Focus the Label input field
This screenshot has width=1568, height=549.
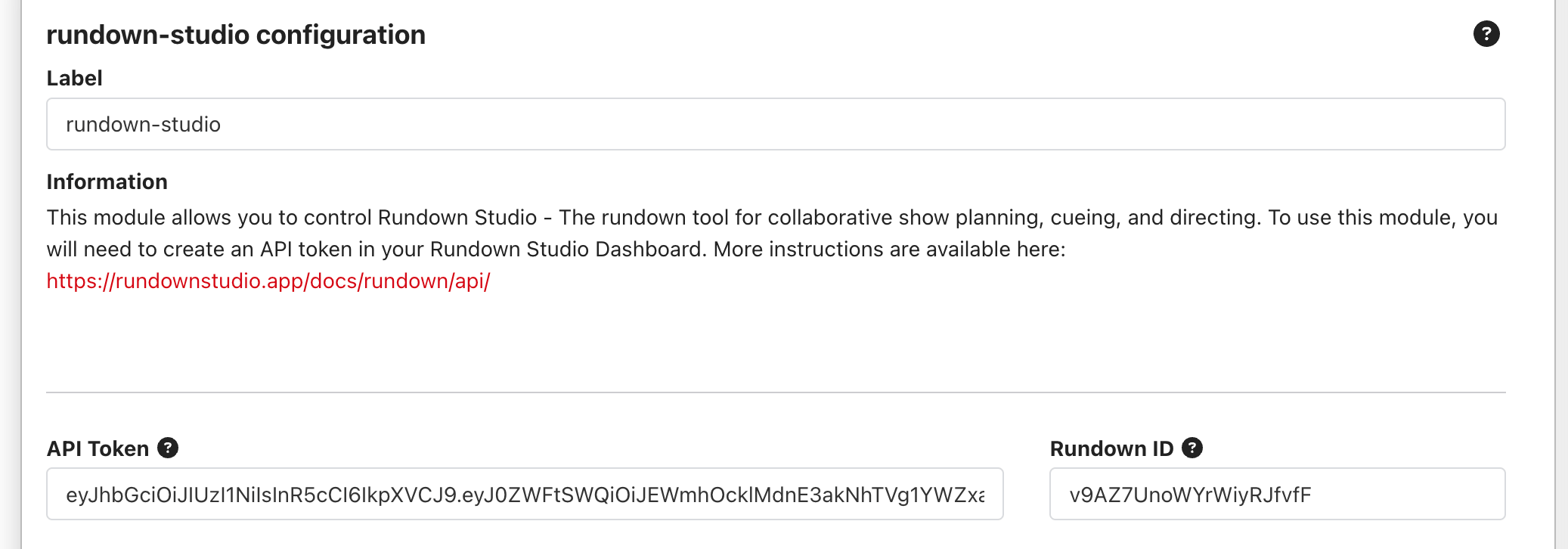click(x=776, y=124)
